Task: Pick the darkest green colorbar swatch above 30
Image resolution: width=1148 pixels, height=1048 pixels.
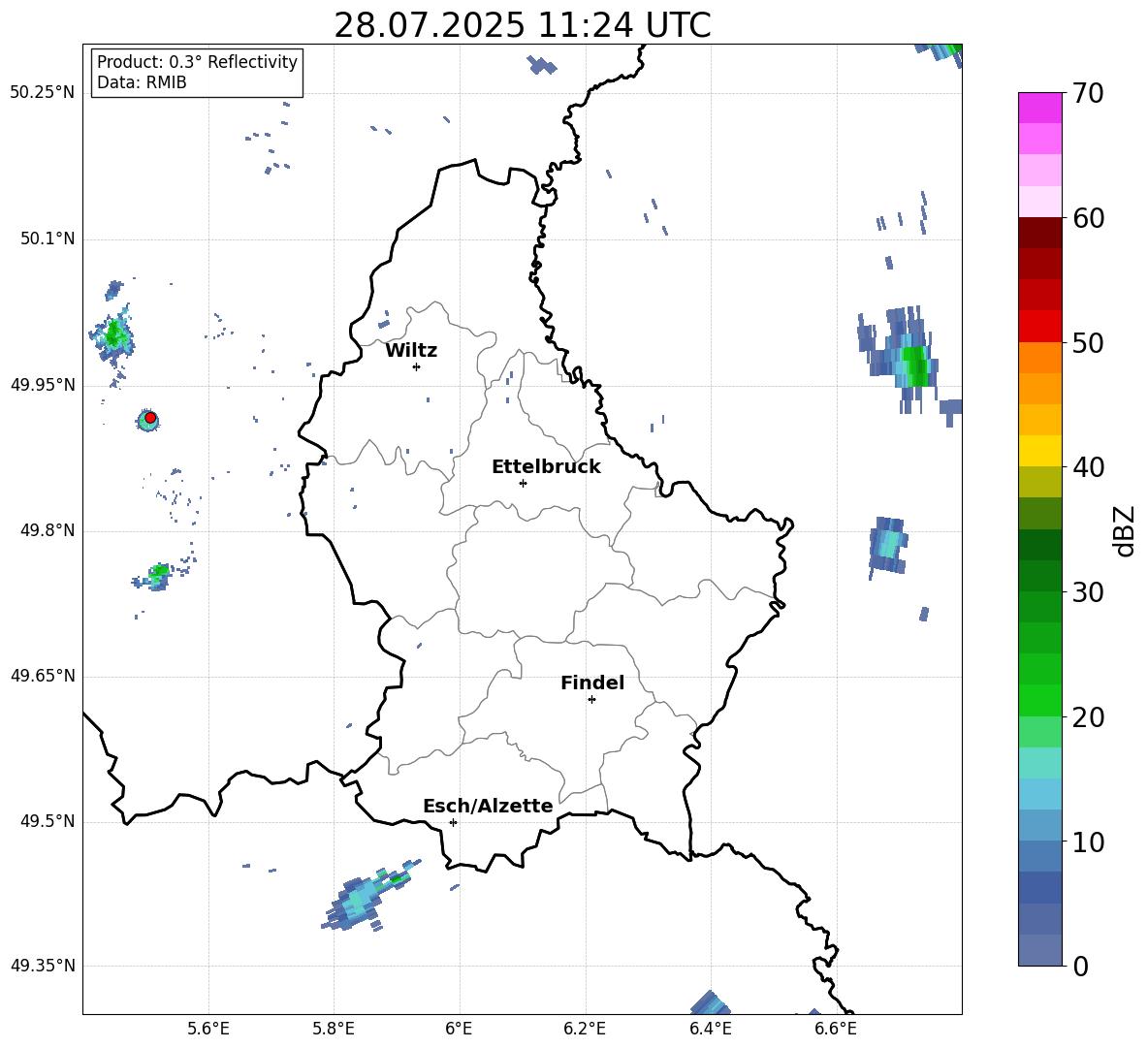Action: 1039,545
